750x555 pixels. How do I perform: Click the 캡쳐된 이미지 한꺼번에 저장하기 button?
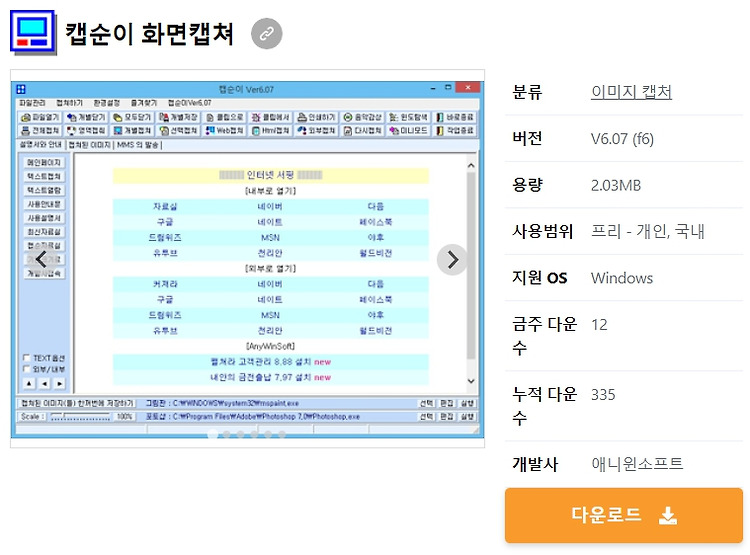(77, 403)
